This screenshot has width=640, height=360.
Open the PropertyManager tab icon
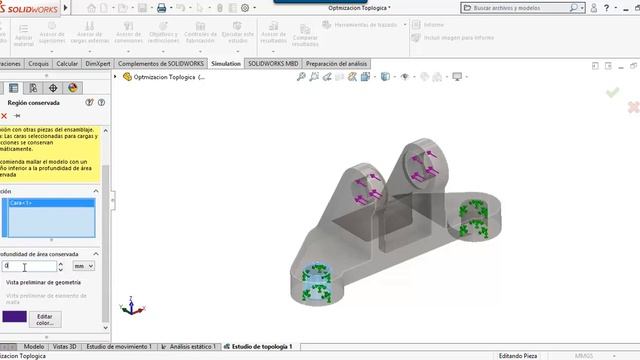(x=13, y=88)
